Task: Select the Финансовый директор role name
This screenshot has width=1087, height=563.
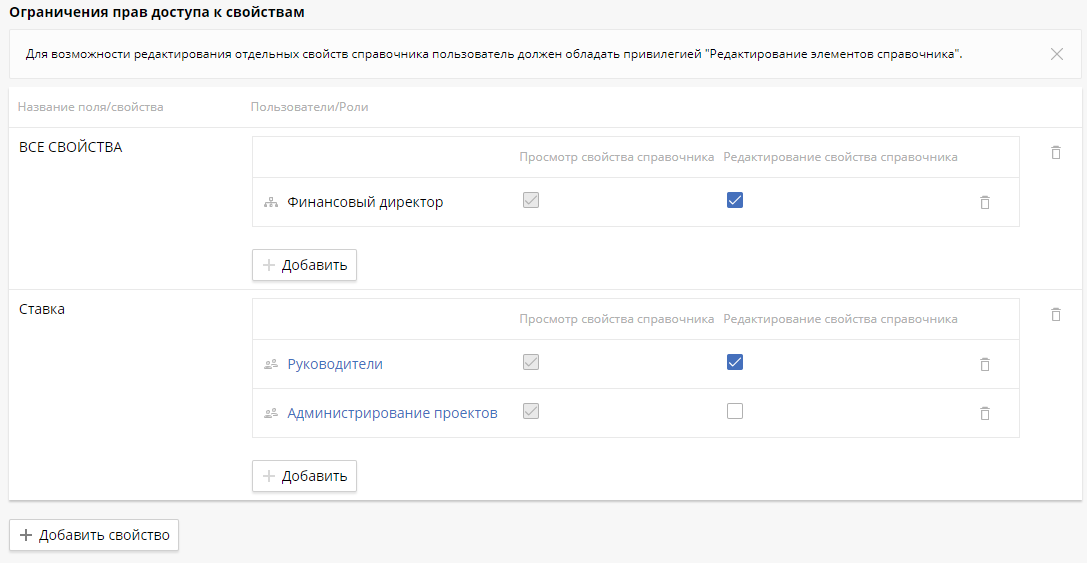Action: [x=365, y=202]
